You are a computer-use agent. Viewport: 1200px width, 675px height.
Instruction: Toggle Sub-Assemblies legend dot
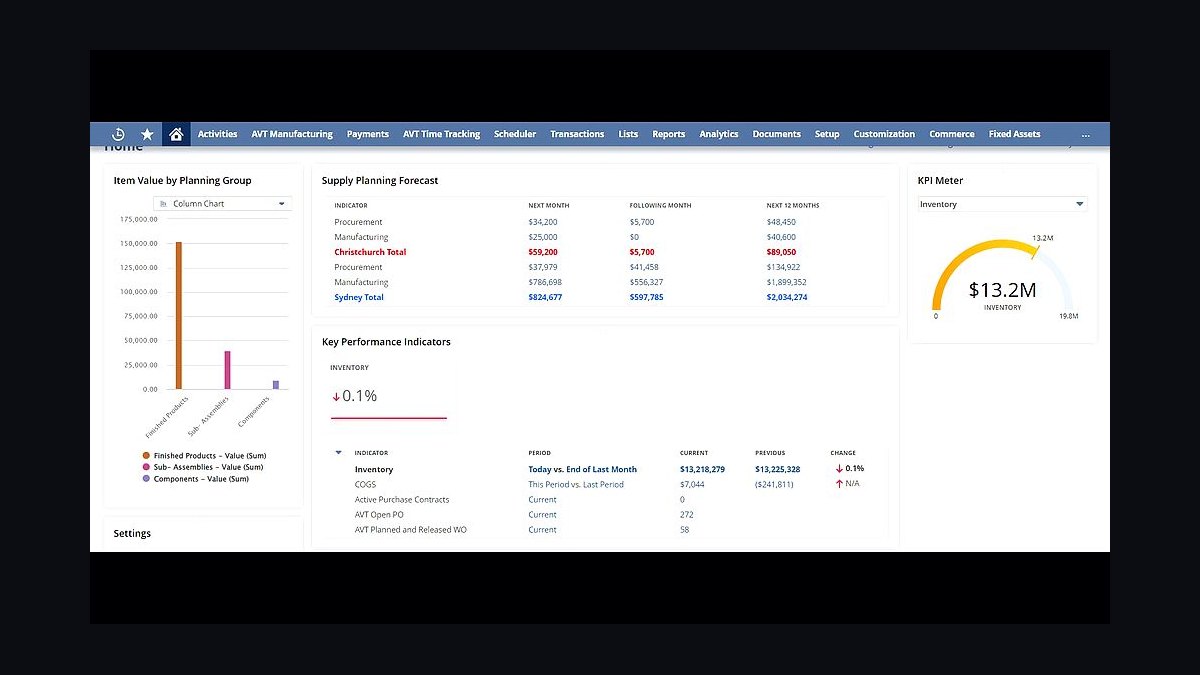coord(146,467)
